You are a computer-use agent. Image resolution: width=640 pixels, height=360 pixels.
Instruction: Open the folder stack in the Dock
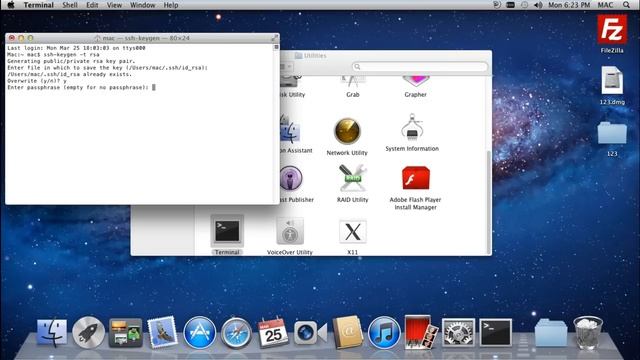click(551, 333)
